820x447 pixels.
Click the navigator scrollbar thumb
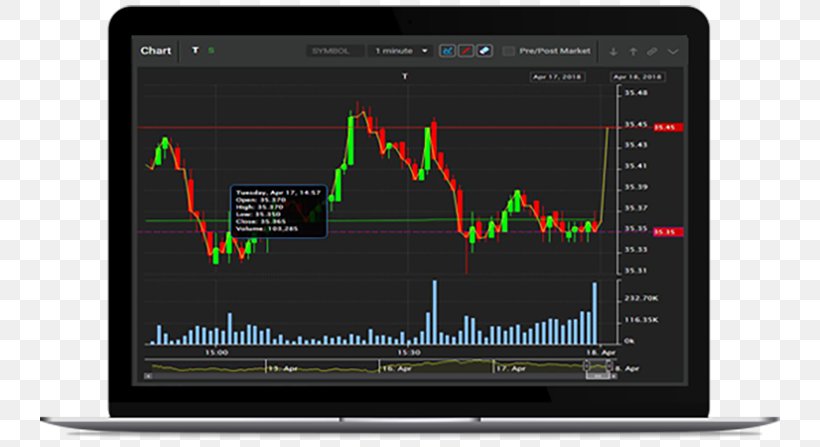[x=597, y=376]
